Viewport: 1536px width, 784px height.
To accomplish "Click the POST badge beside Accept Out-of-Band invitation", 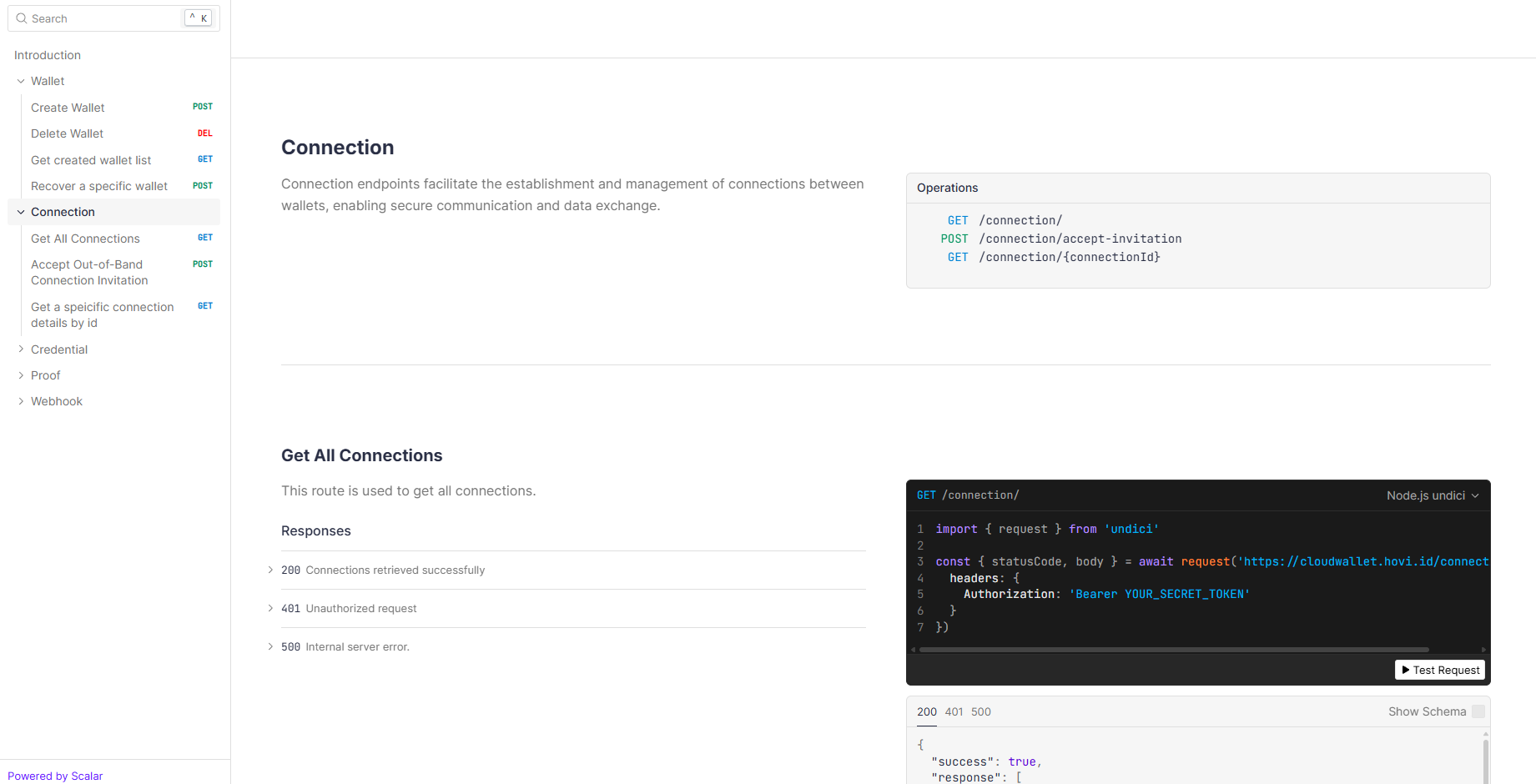I will point(203,264).
